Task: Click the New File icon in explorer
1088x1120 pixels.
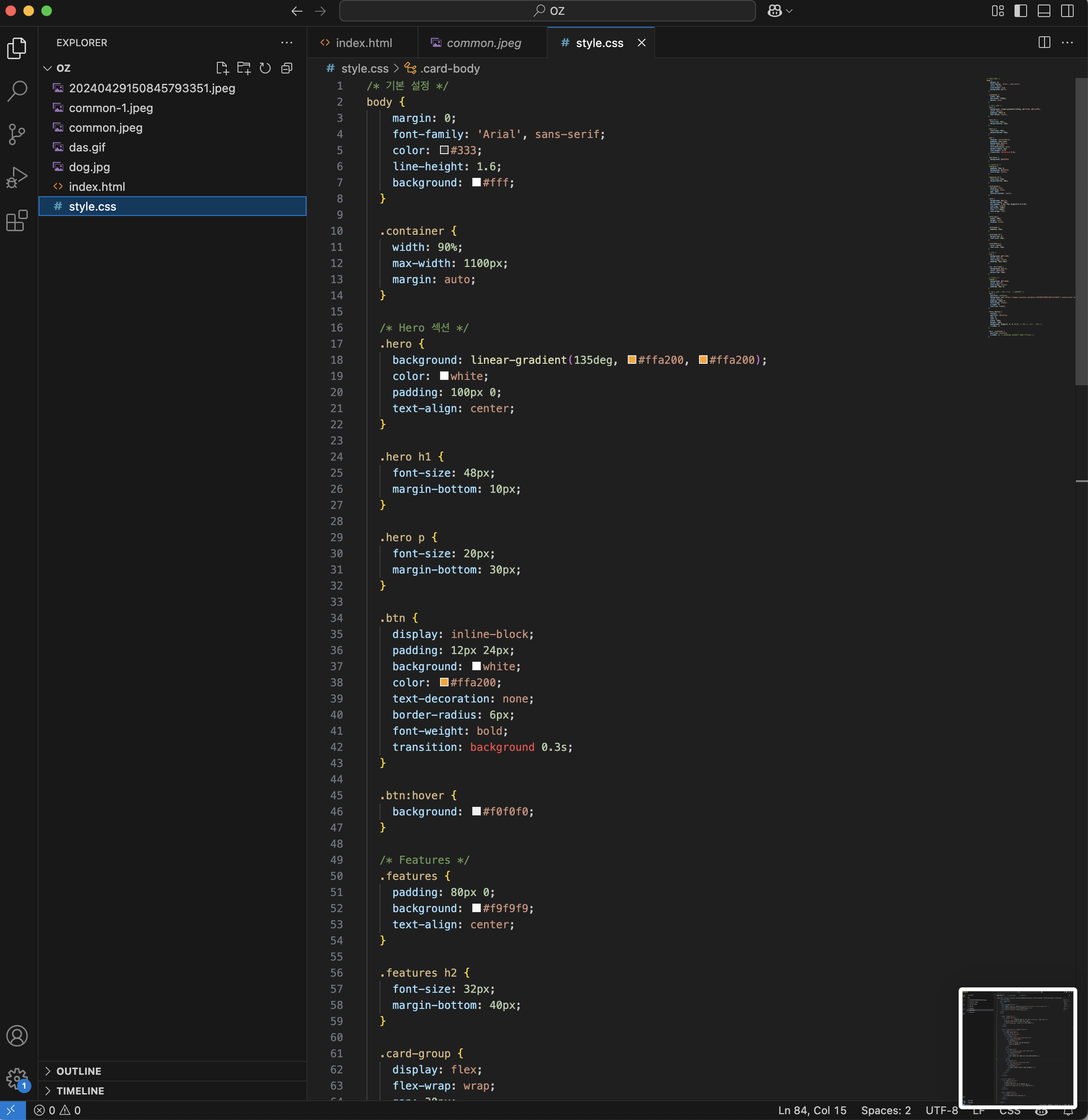Action: point(222,68)
